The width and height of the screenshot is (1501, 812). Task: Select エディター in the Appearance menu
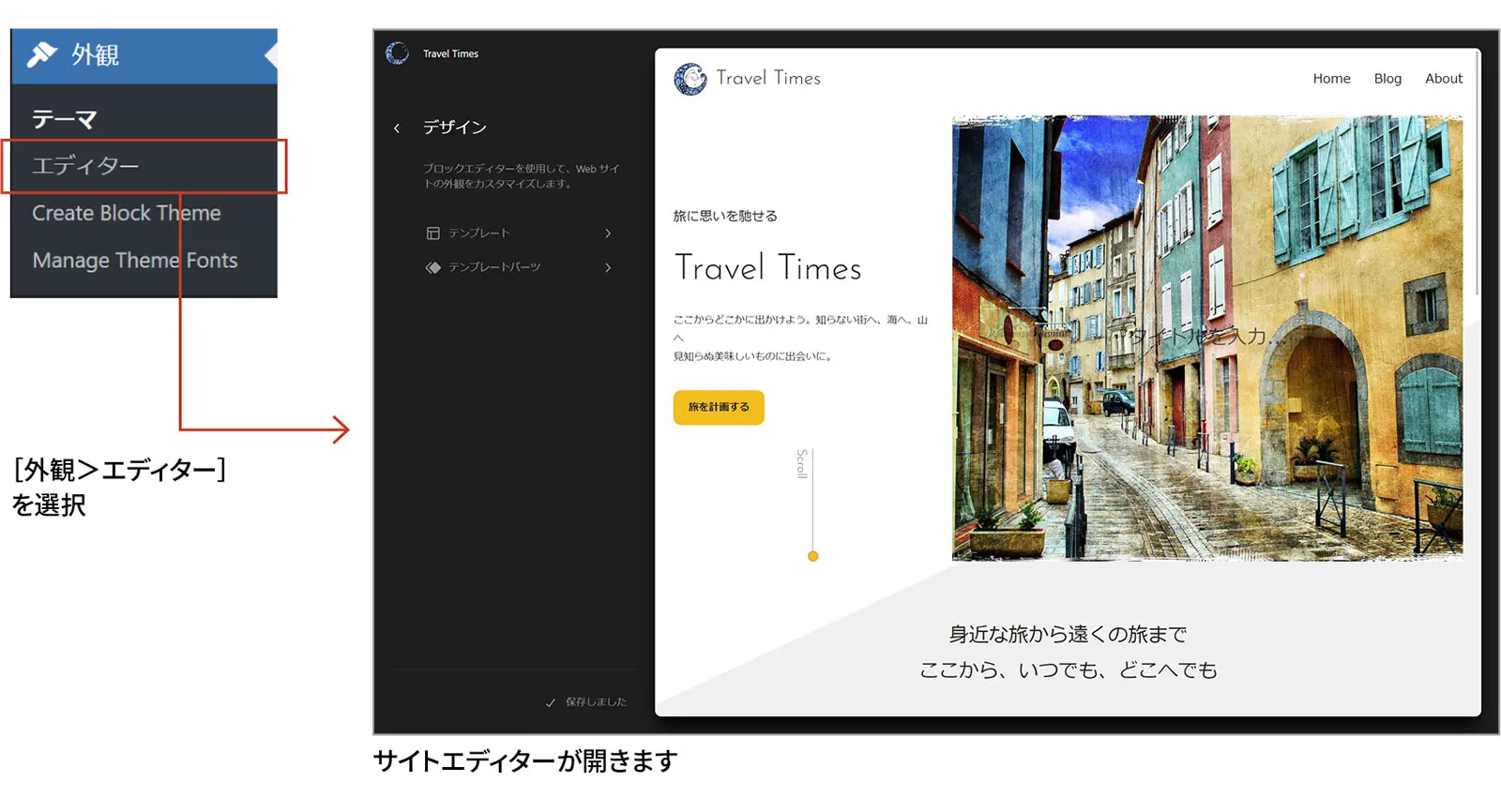(85, 166)
